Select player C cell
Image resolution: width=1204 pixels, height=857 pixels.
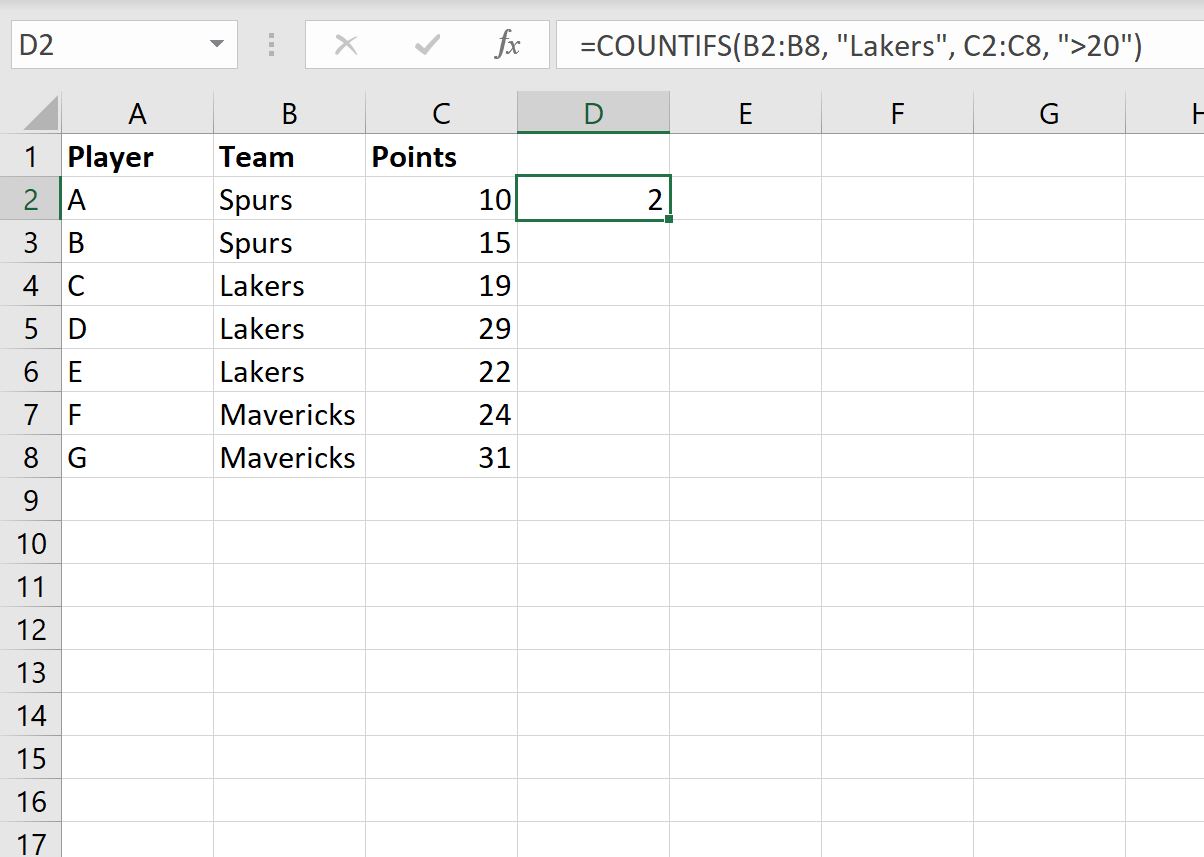point(138,285)
